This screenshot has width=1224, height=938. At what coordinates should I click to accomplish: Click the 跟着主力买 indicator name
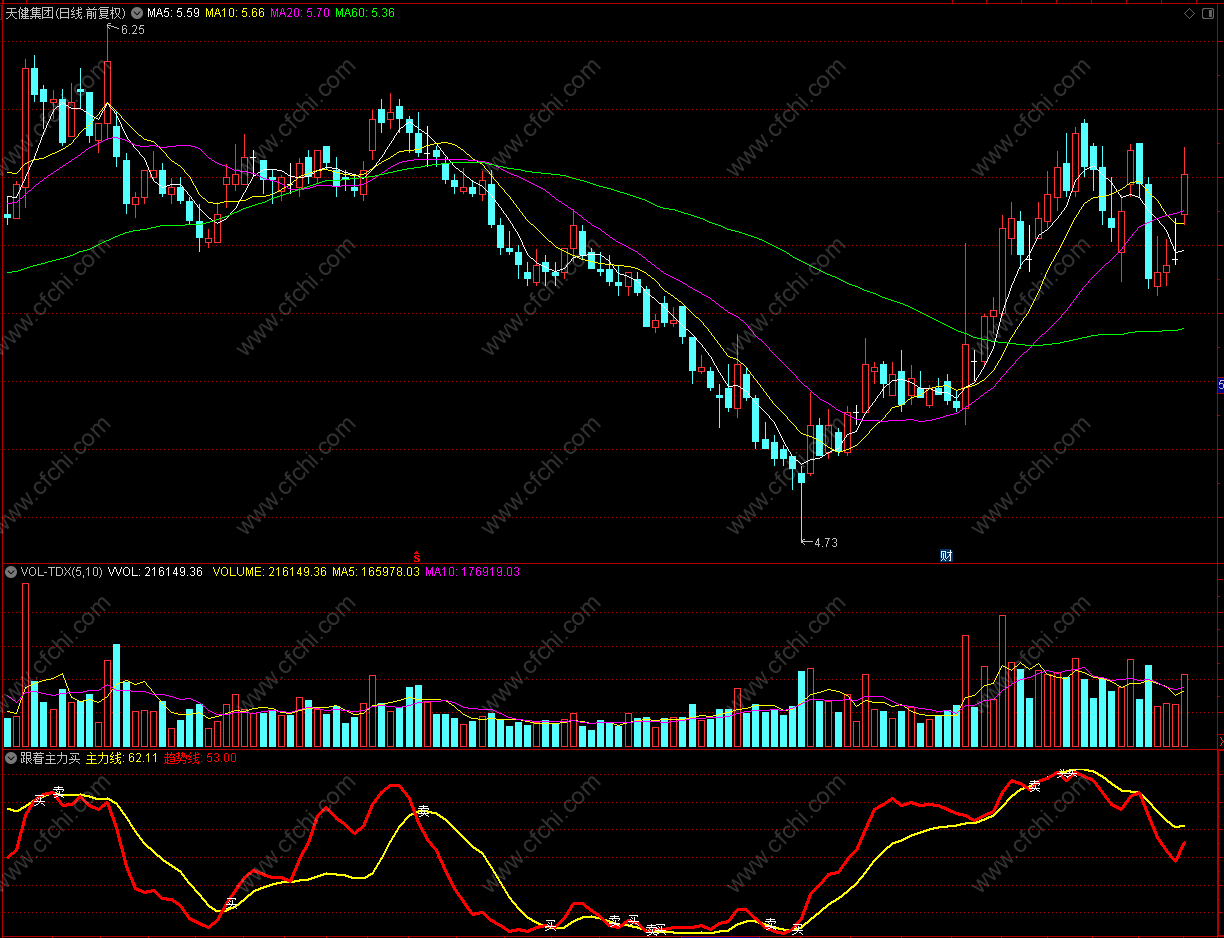(x=51, y=758)
